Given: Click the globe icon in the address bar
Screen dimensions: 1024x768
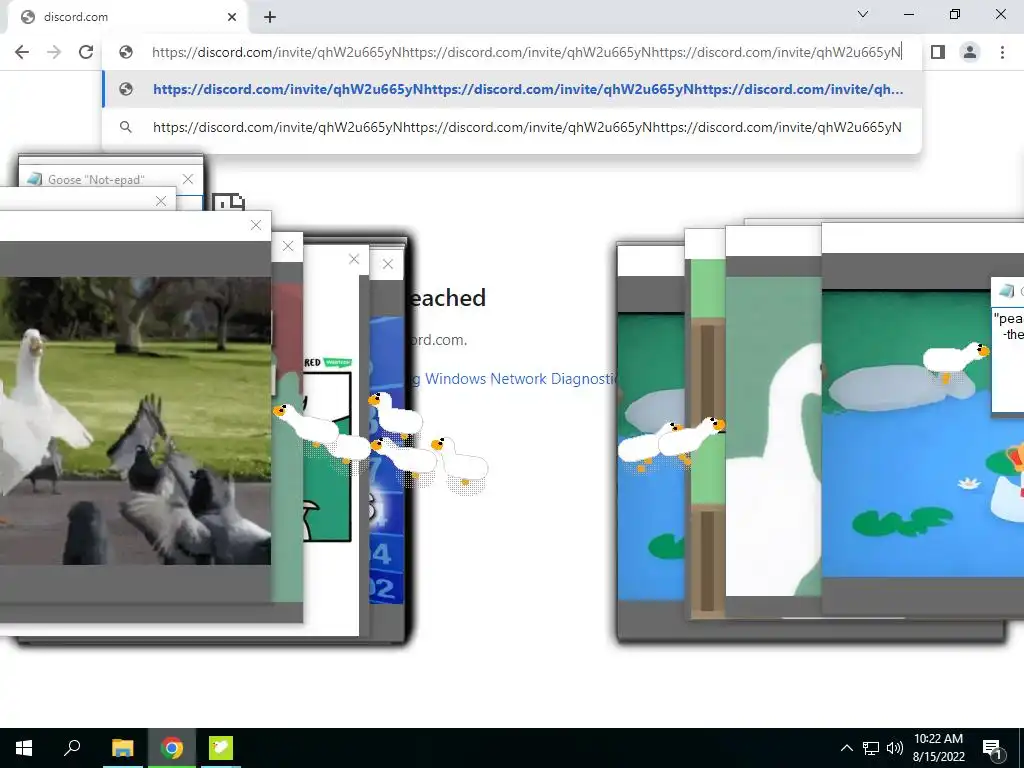Looking at the screenshot, I should point(126,52).
